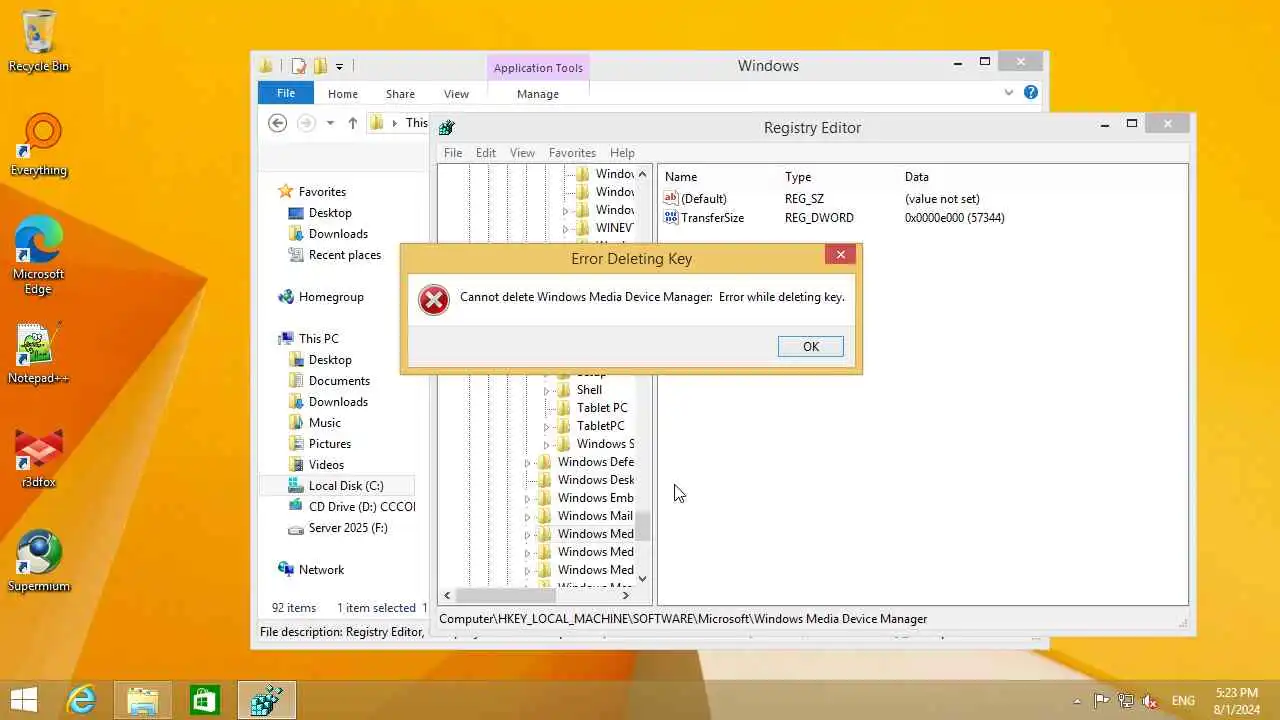This screenshot has width=1280, height=720.
Task: Expand the Explorer ribbon chevron
Action: pos(1009,93)
